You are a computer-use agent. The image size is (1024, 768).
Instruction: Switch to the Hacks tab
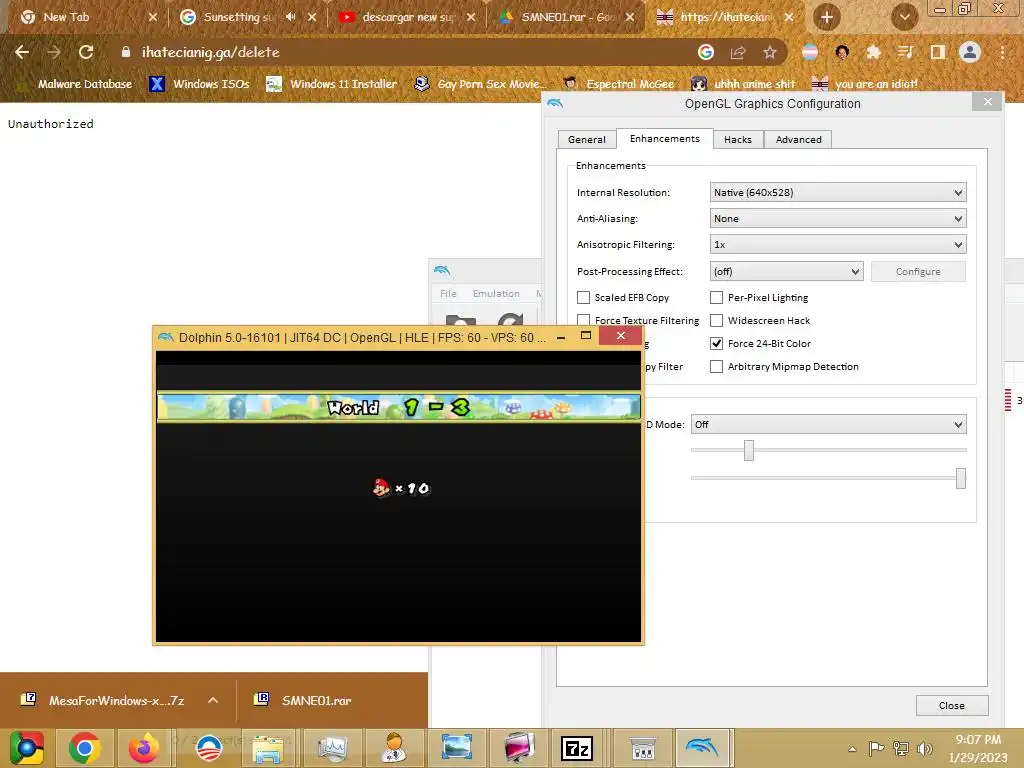click(738, 140)
